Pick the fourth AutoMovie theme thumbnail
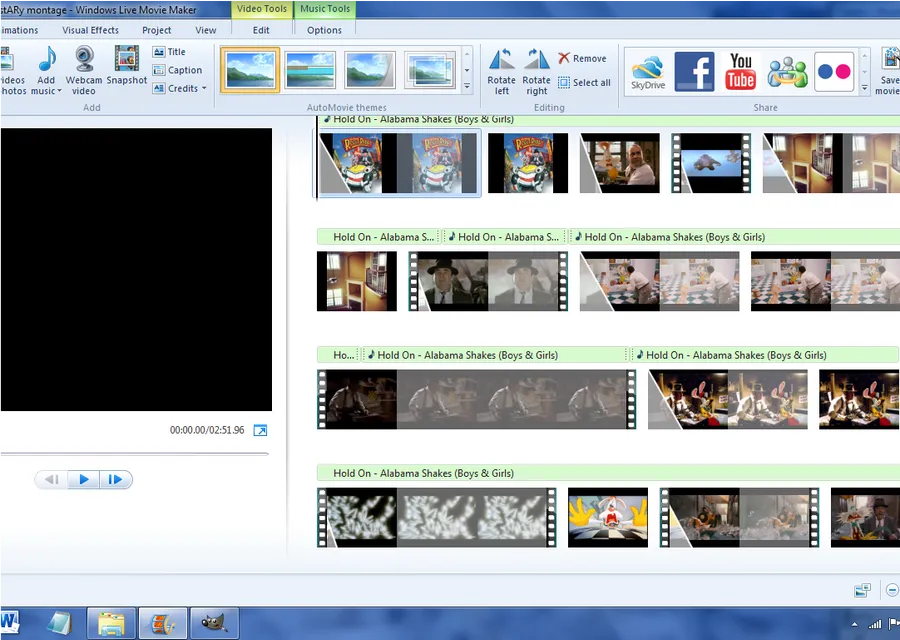This screenshot has width=900, height=640. pos(430,70)
